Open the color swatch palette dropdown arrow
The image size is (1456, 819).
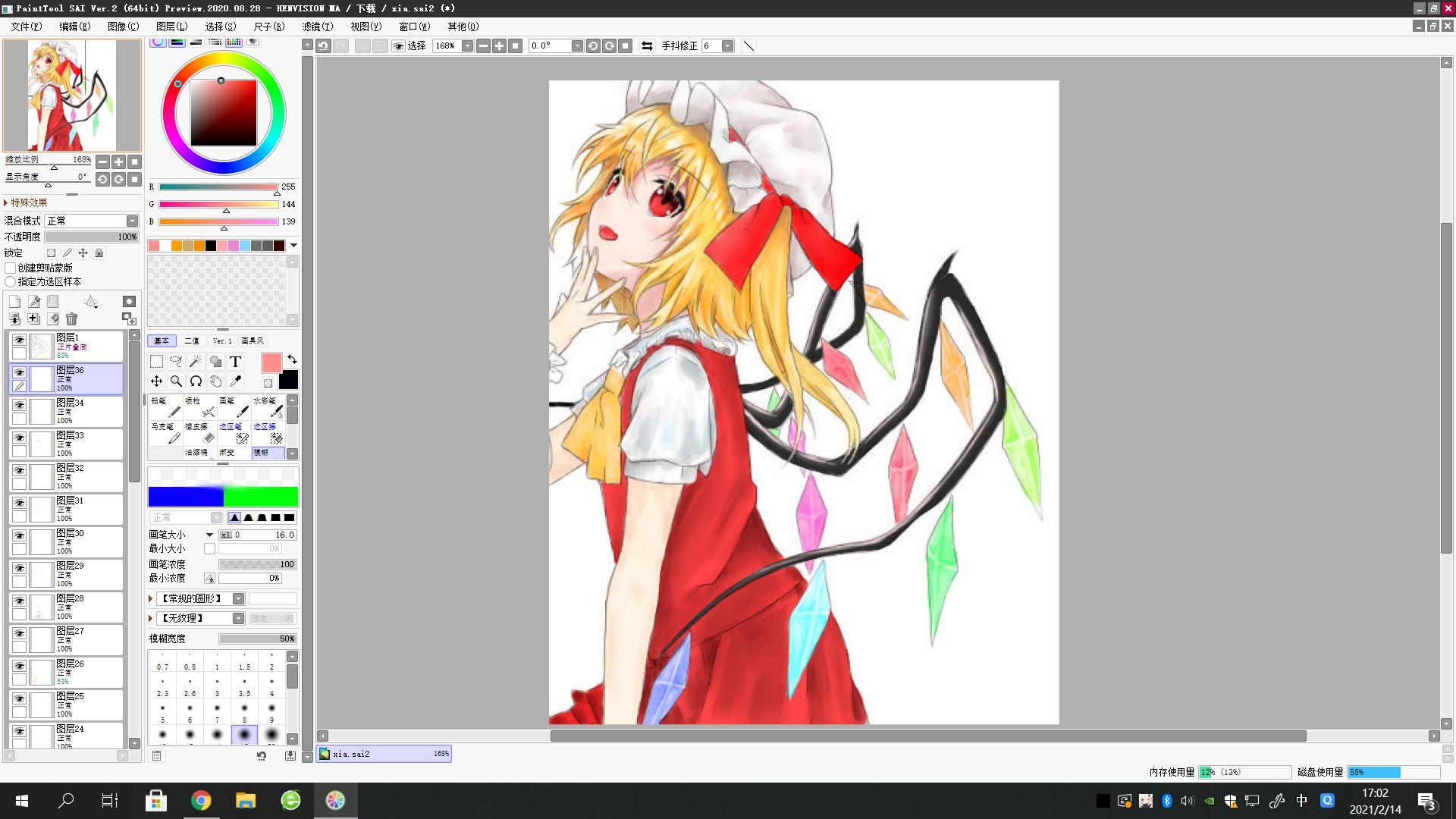(x=293, y=246)
